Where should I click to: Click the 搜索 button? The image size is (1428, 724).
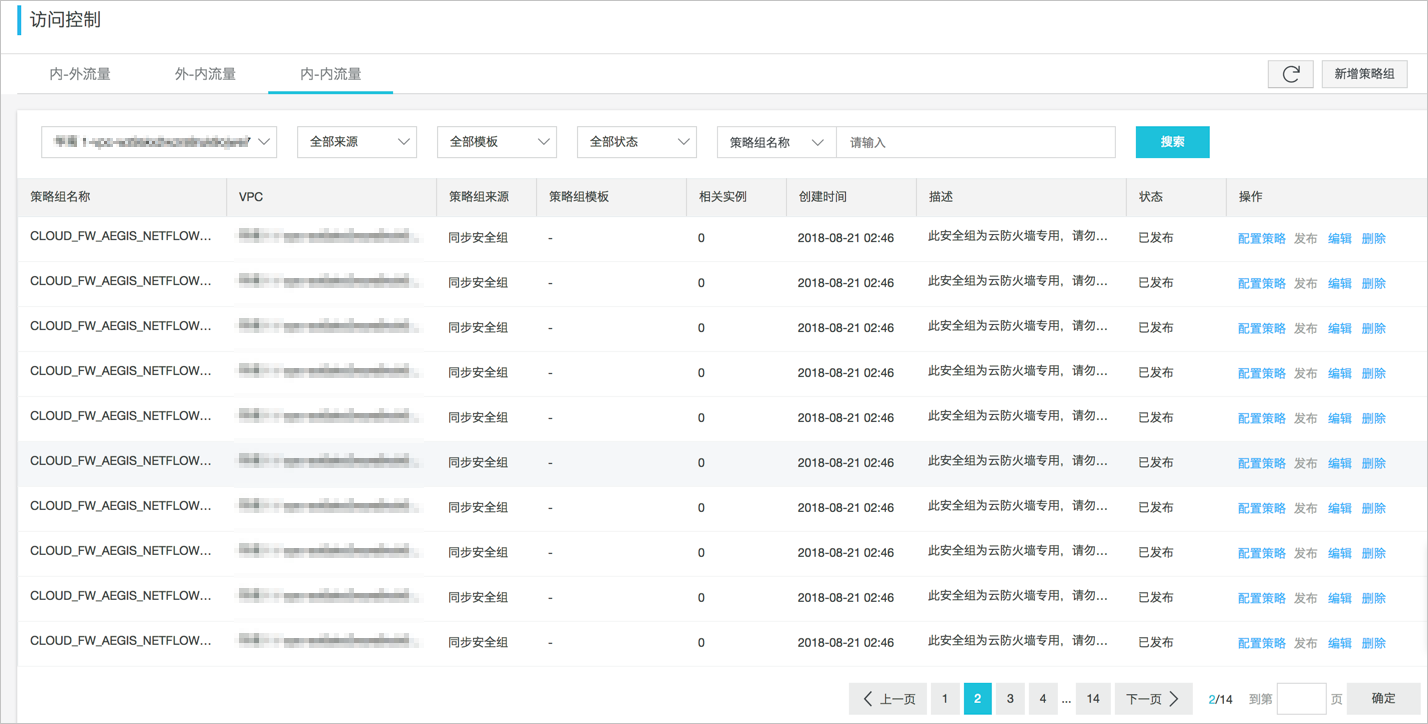(1173, 142)
